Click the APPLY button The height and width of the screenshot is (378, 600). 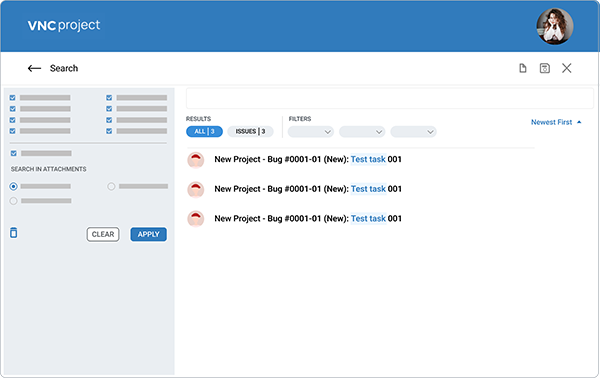point(148,234)
